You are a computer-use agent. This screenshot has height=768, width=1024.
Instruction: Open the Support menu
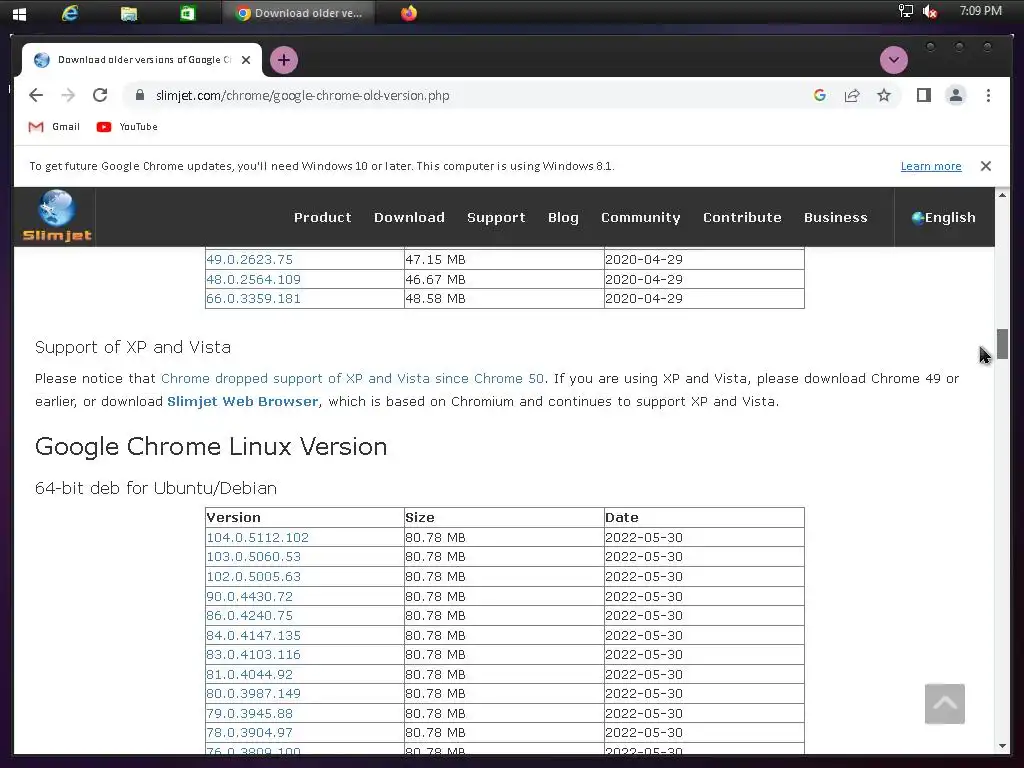(496, 217)
